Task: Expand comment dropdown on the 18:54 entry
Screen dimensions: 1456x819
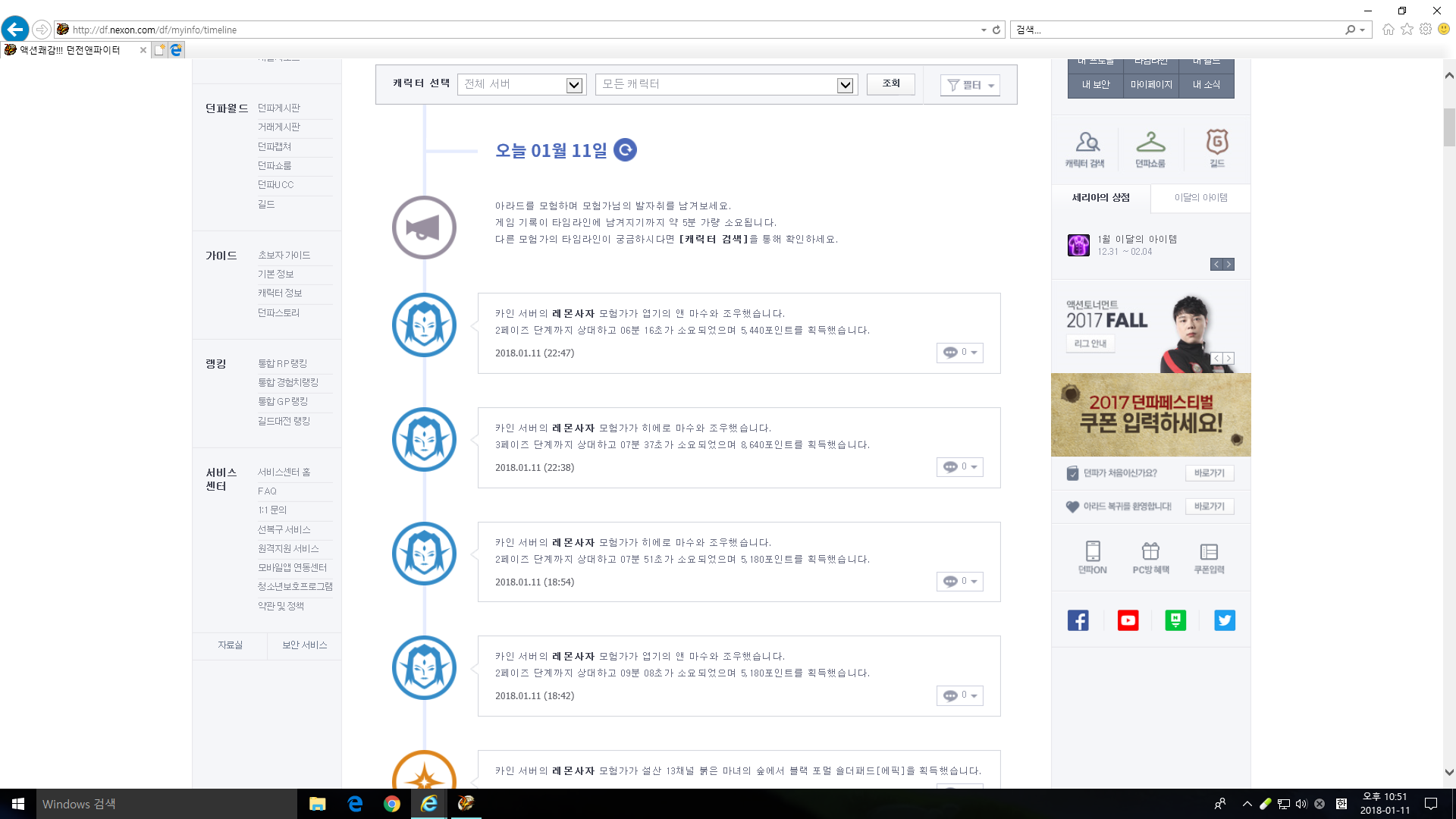Action: [960, 582]
